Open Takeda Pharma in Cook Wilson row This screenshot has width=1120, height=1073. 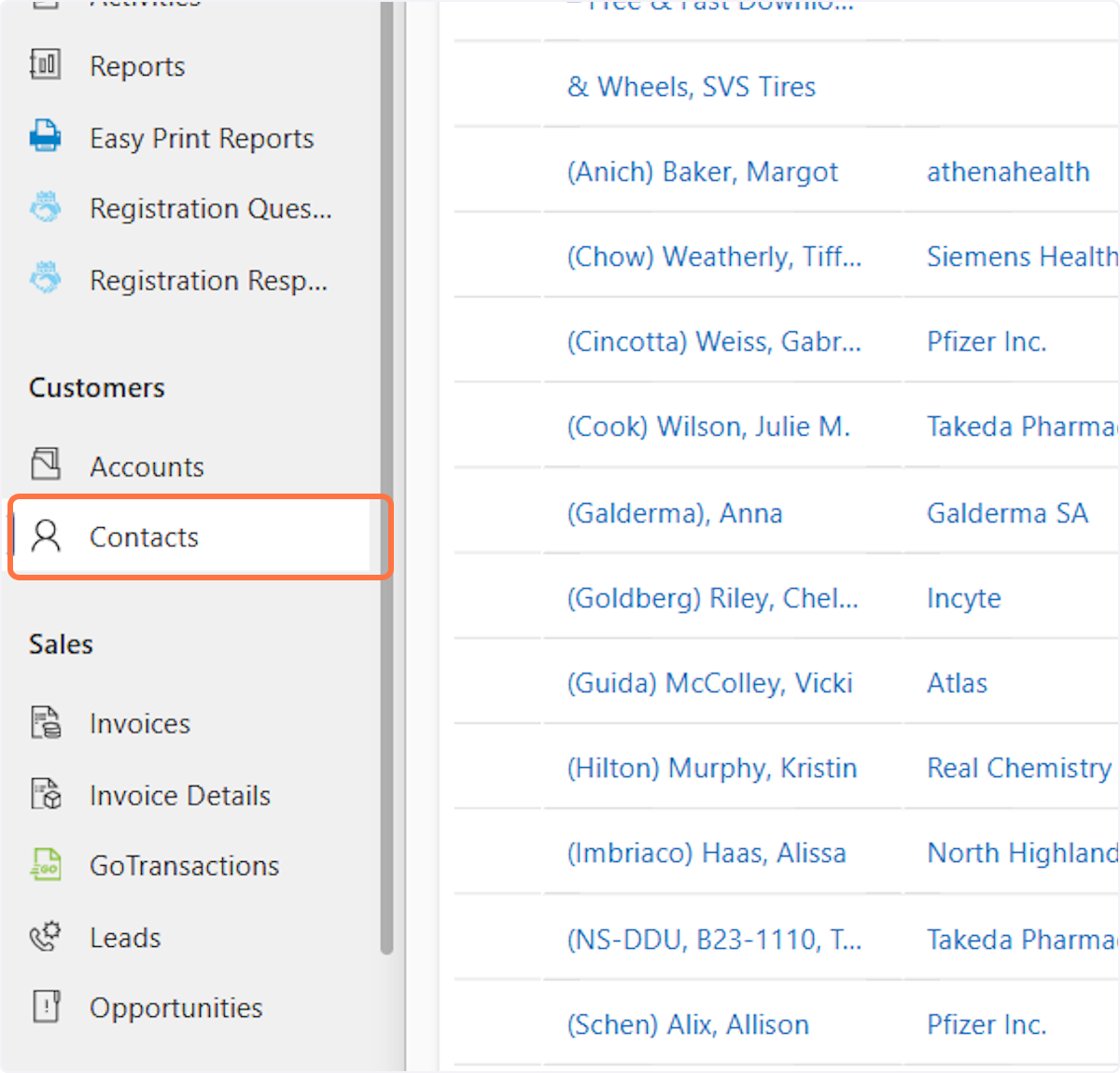1023,427
